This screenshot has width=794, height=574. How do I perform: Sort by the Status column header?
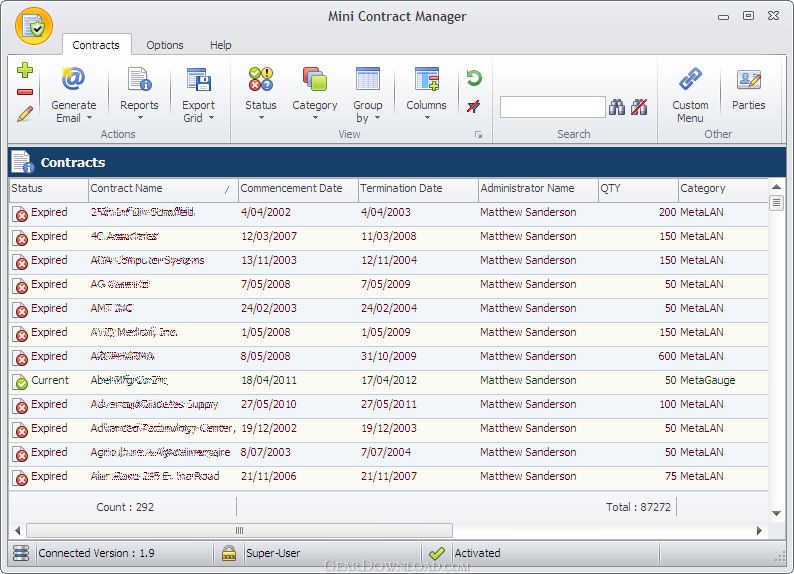pyautogui.click(x=48, y=188)
